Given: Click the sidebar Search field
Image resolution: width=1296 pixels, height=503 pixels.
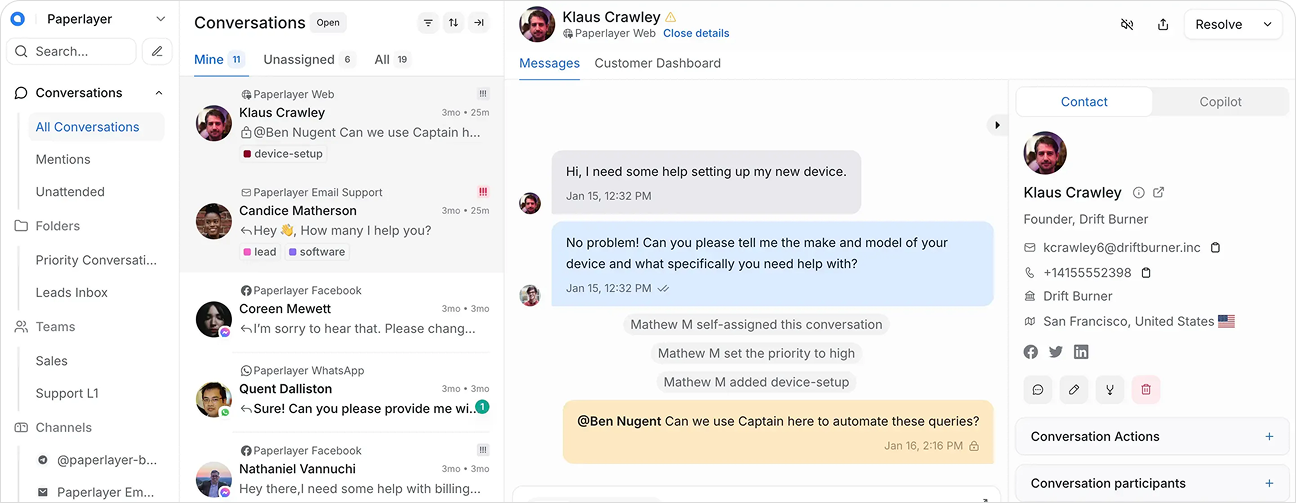Looking at the screenshot, I should tap(72, 51).
